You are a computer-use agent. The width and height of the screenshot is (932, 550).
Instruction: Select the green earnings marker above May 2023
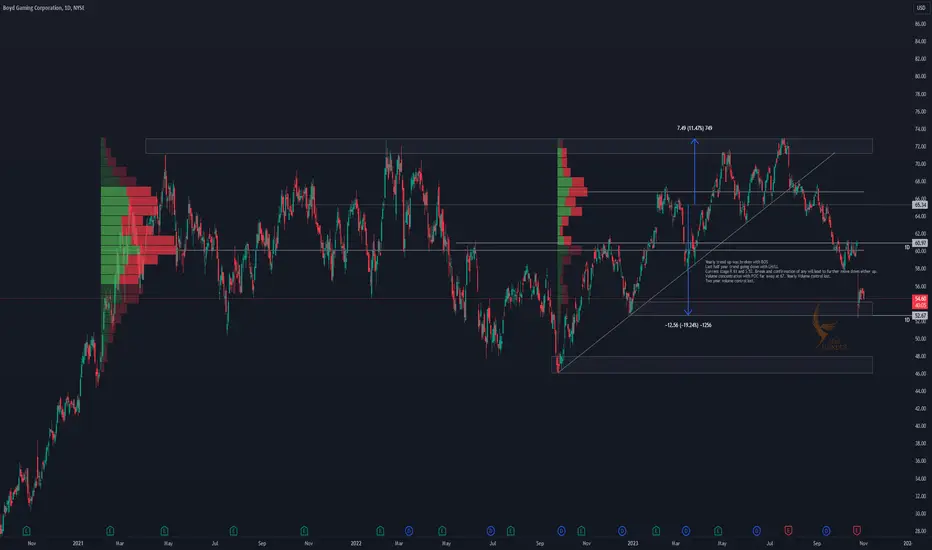(x=718, y=530)
